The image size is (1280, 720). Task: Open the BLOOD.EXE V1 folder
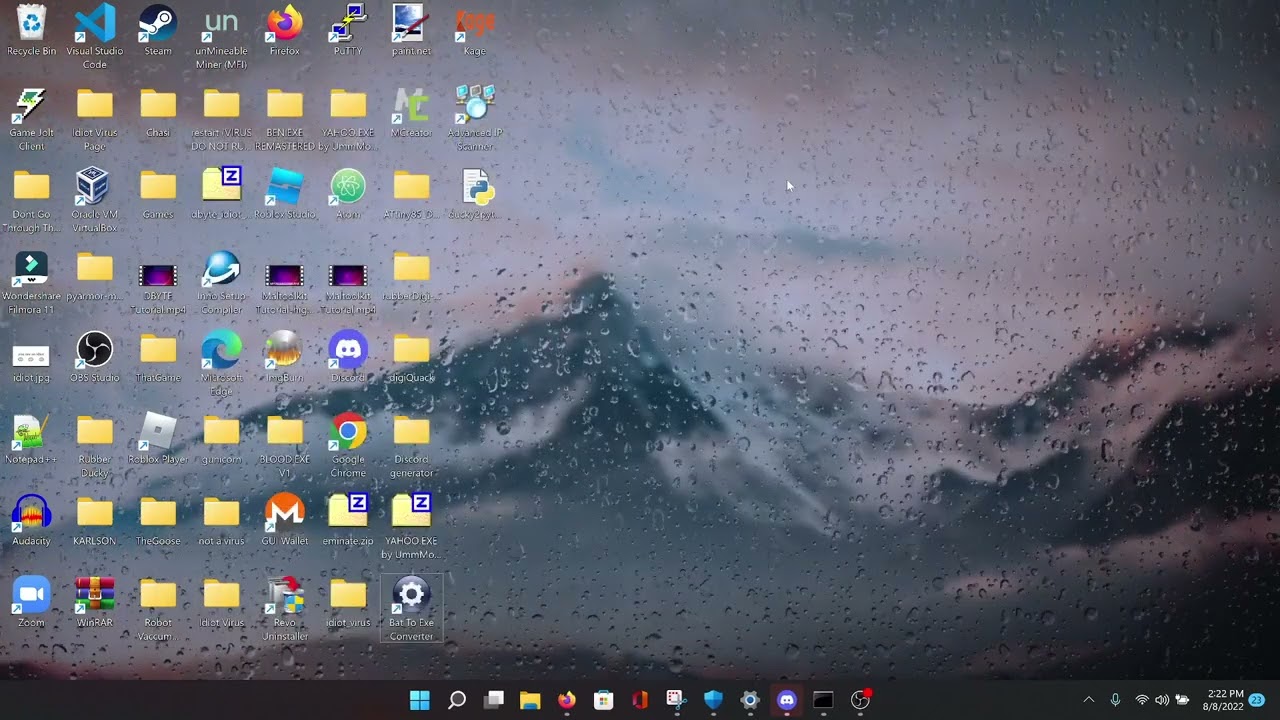pos(285,447)
